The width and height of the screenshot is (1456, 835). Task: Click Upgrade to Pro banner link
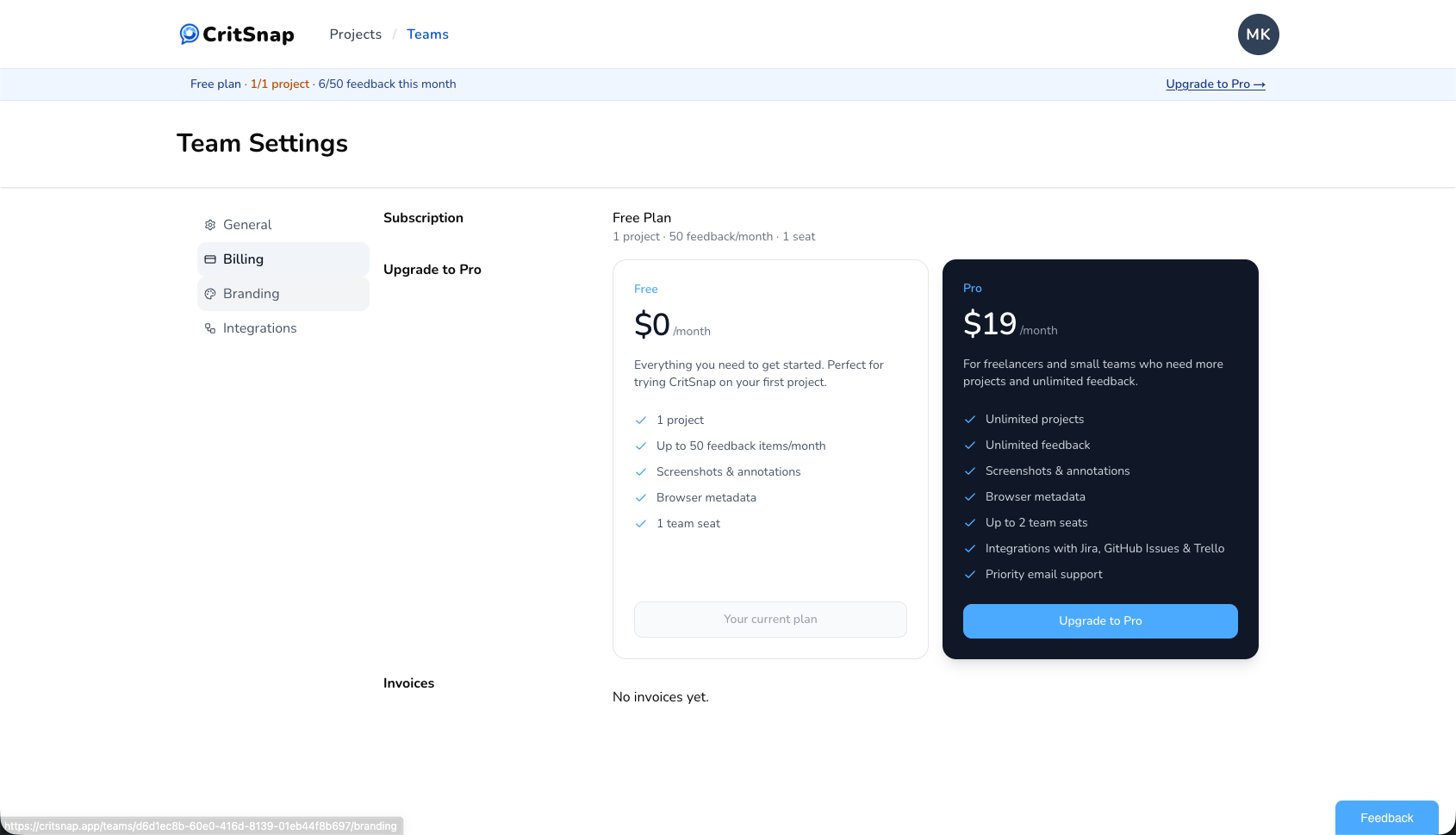tap(1216, 84)
